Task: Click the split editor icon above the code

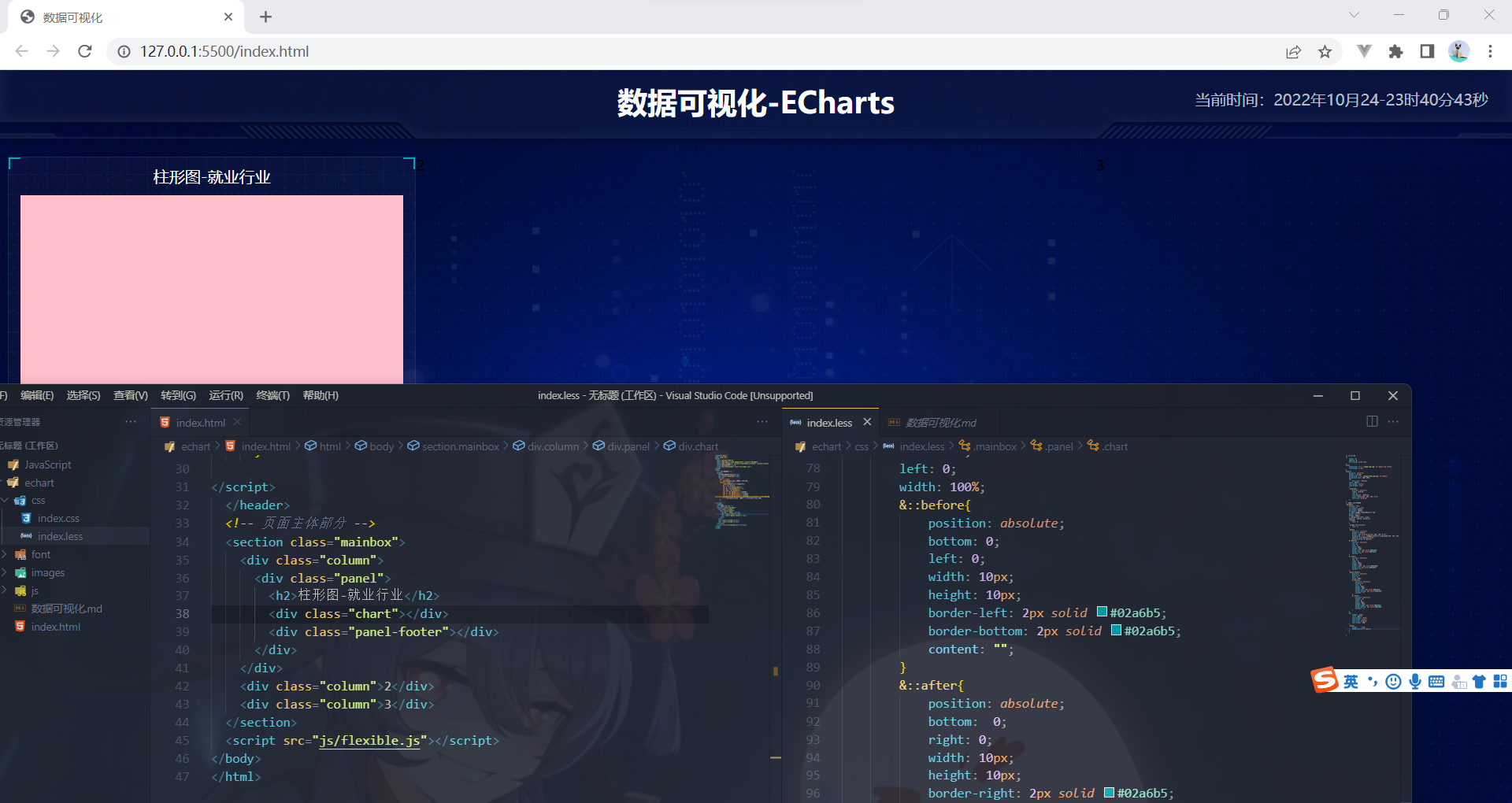Action: [x=1373, y=422]
